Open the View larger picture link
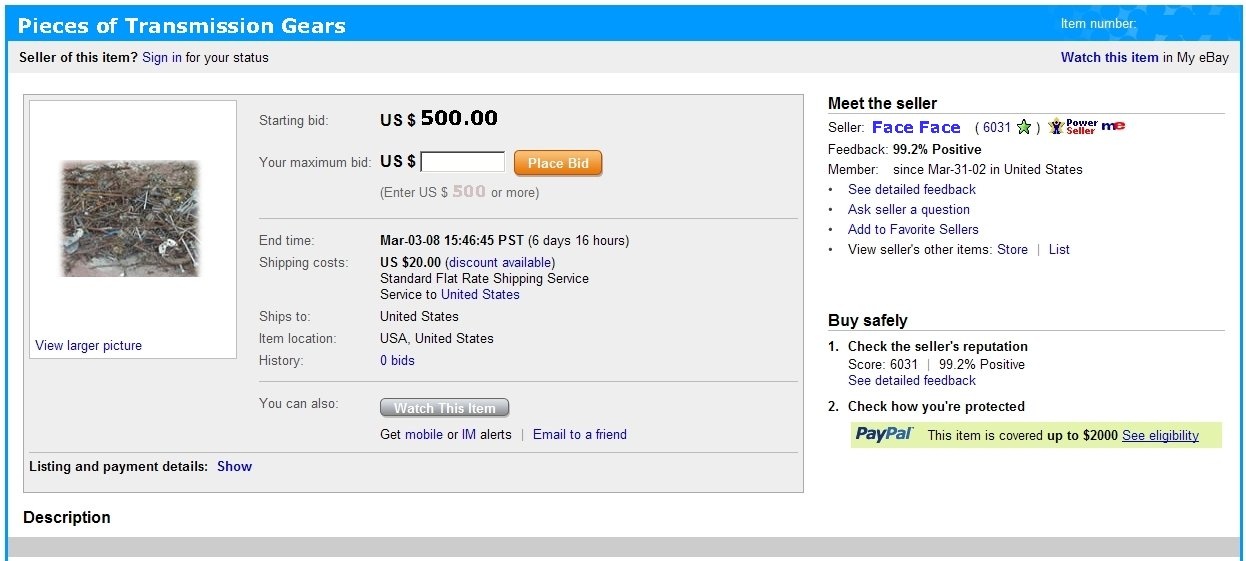This screenshot has height=561, width=1246. 88,345
